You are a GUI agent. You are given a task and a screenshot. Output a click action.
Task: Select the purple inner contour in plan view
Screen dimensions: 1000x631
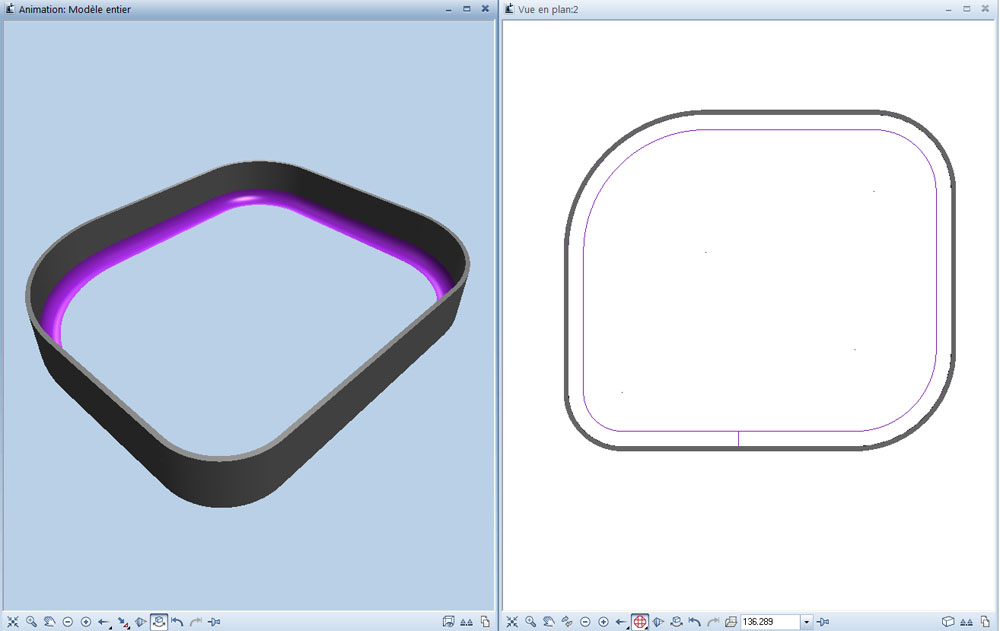(760, 130)
